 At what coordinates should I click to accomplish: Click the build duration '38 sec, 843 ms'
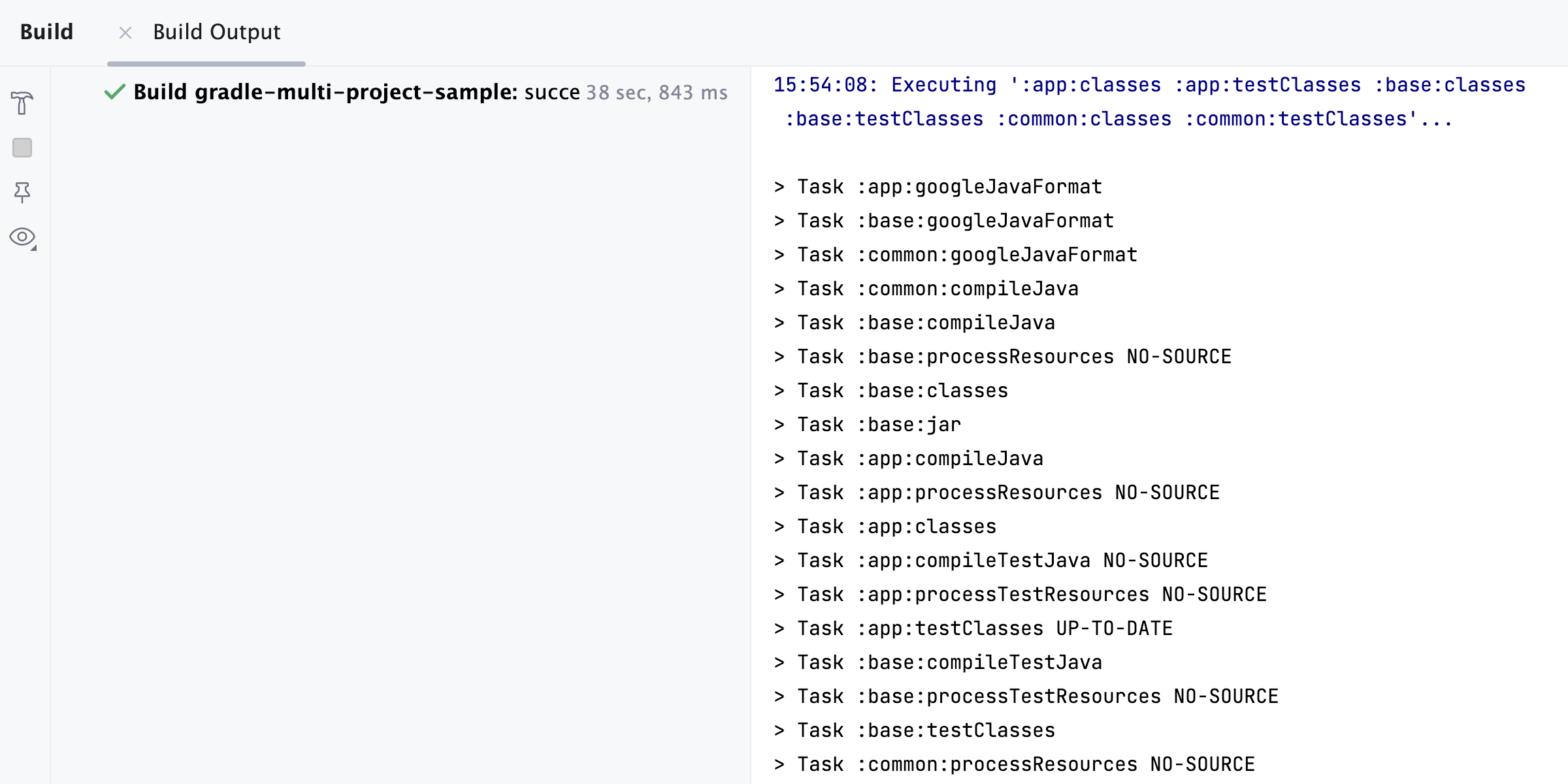(x=657, y=93)
